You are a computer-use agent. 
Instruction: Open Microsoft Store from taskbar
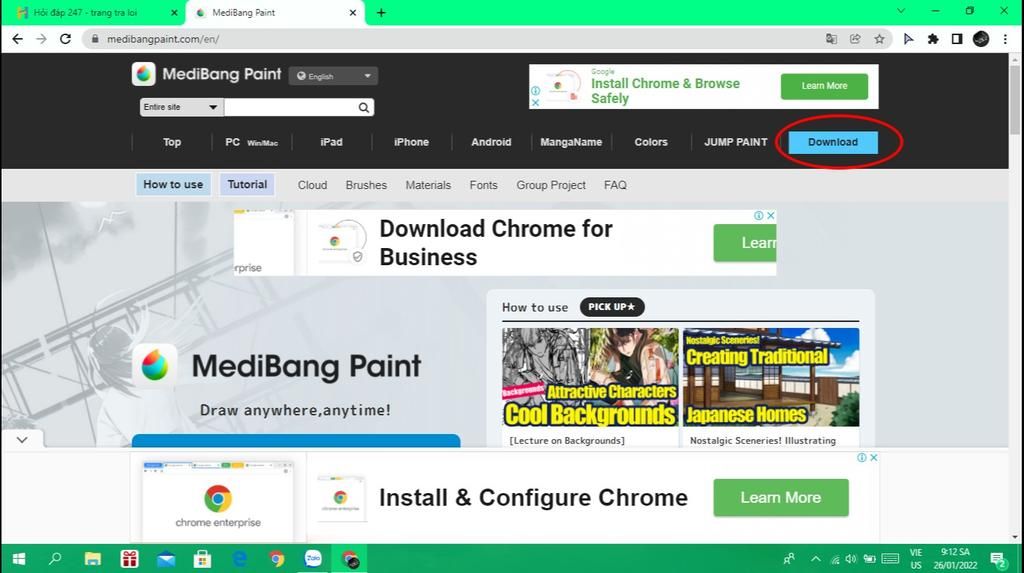[202, 559]
